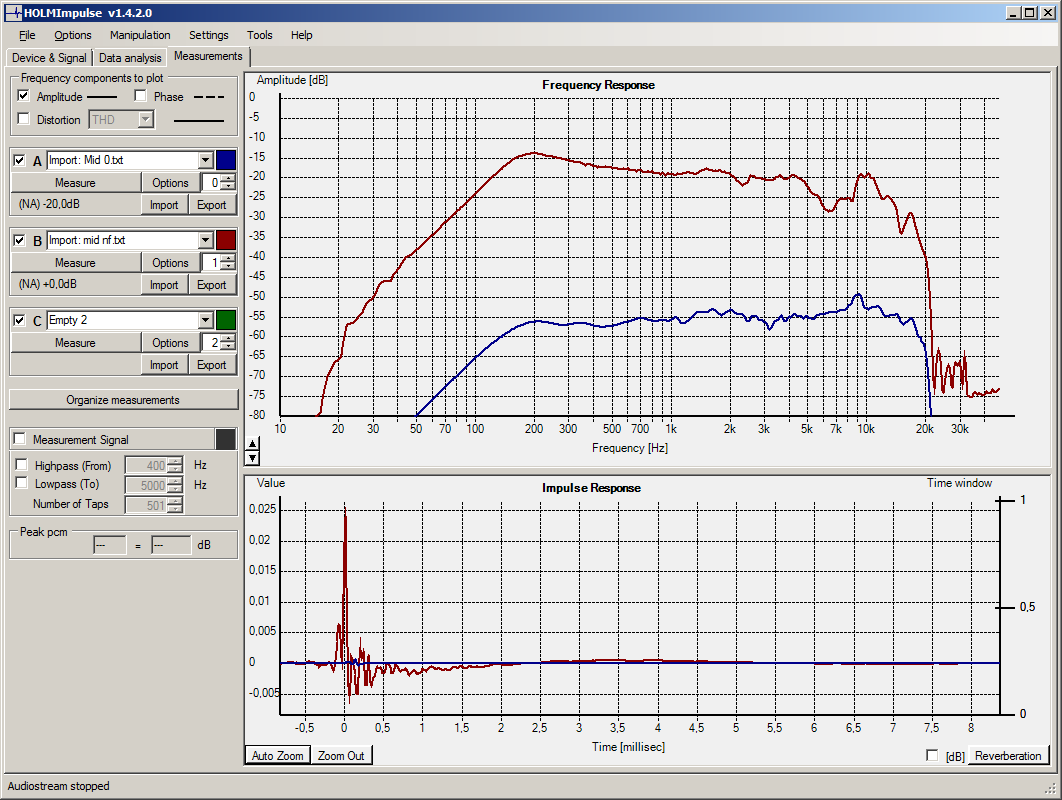Click Import button for measurement C
1062x800 pixels.
164,365
